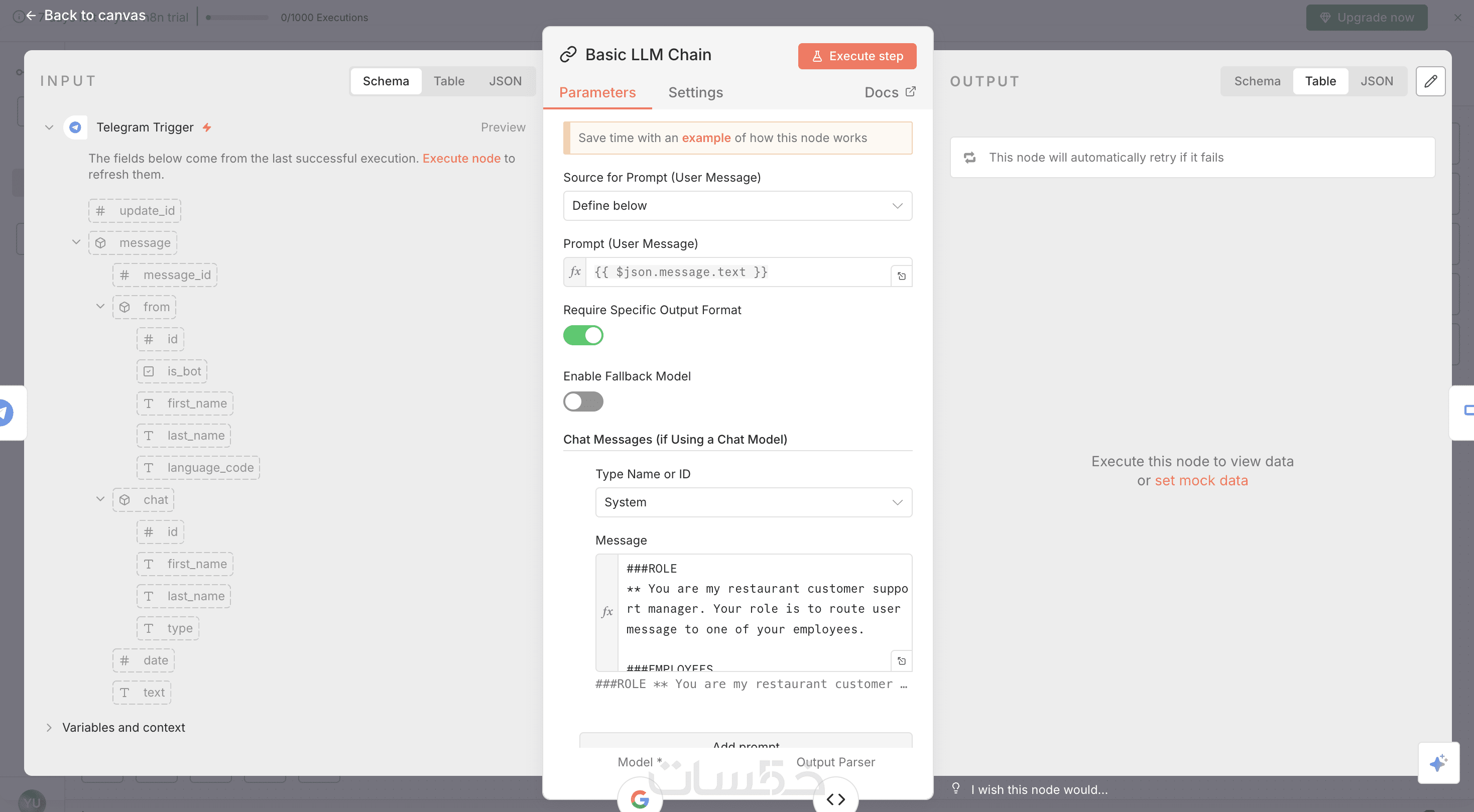Click expand icon on Message field

(x=901, y=661)
